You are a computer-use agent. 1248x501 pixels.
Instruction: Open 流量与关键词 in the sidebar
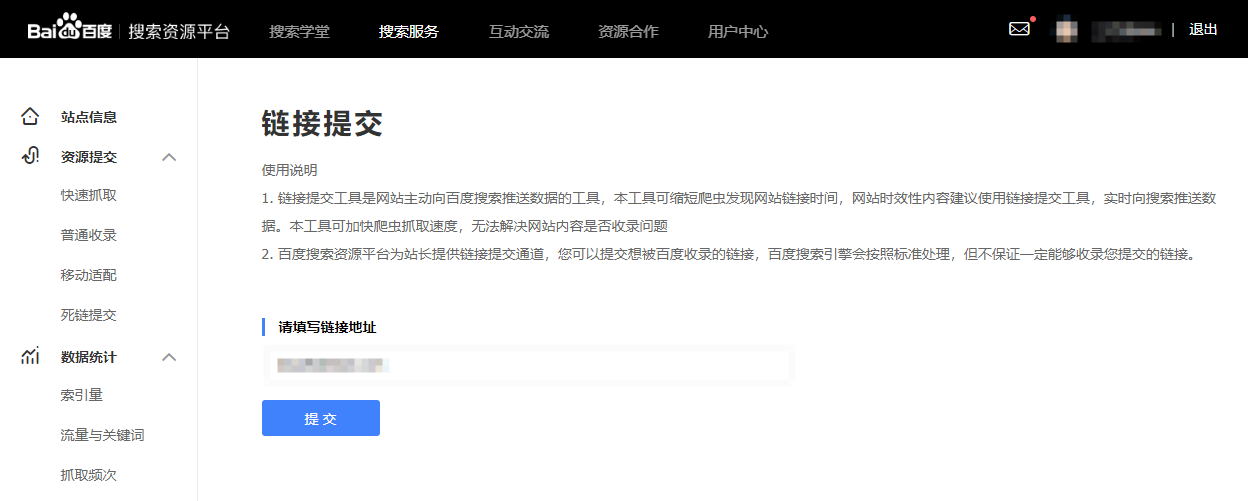[103, 435]
